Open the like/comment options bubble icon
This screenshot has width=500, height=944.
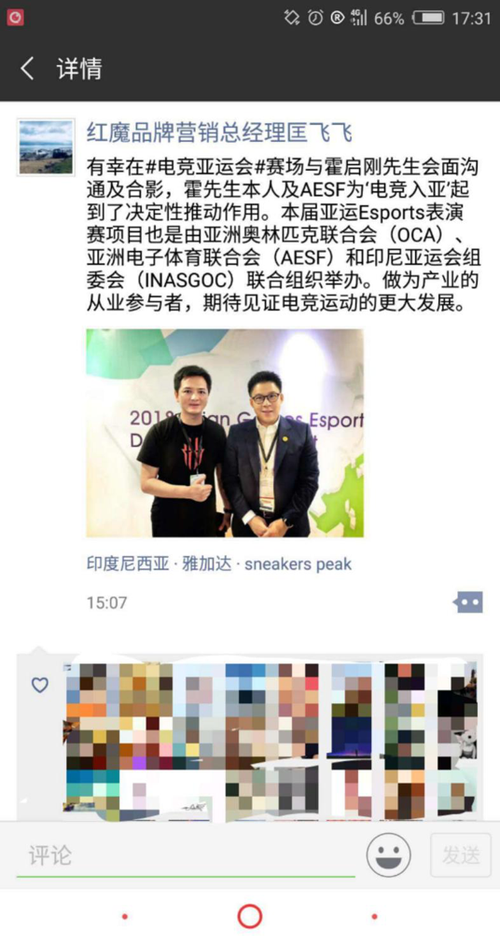(x=468, y=602)
